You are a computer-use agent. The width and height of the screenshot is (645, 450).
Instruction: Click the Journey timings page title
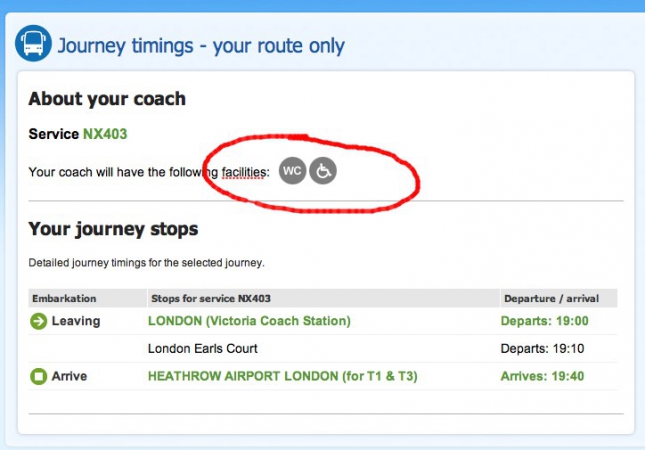[x=201, y=46]
